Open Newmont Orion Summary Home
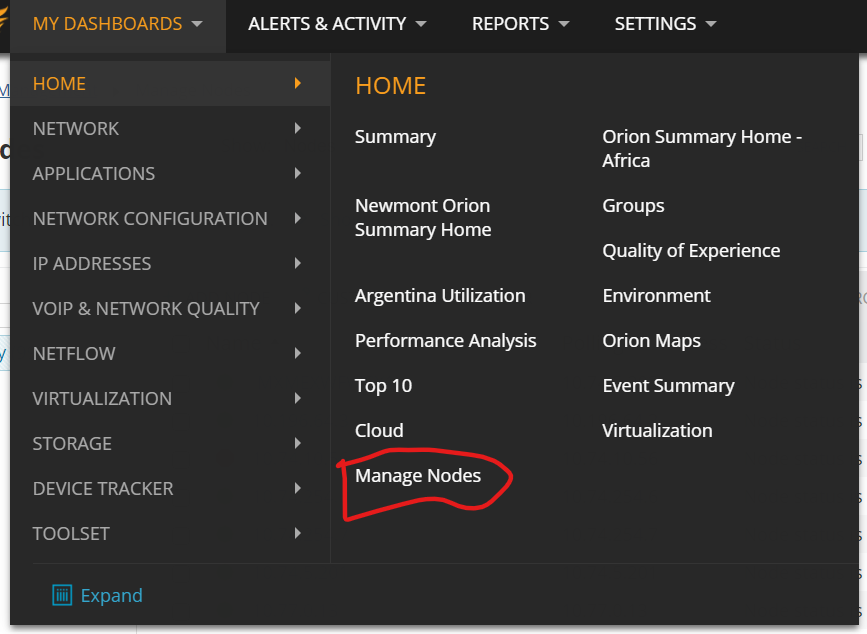 point(423,218)
